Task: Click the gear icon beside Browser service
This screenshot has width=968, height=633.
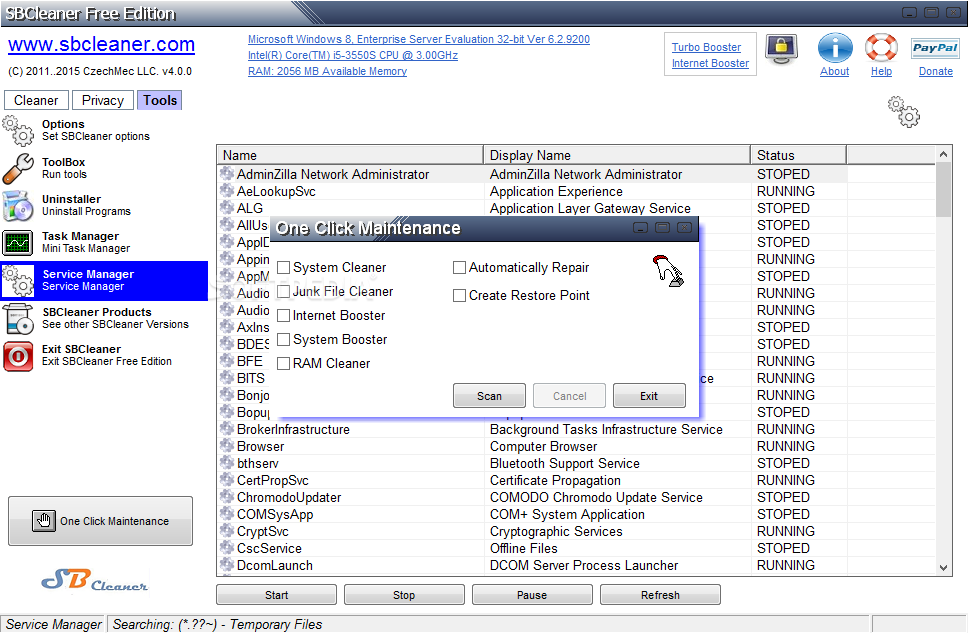Action: coord(227,446)
